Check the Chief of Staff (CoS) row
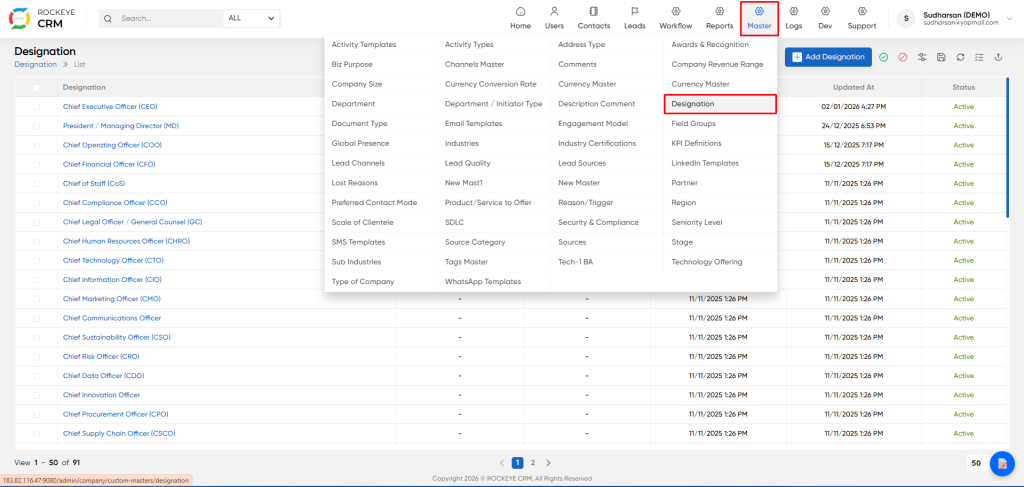 pyautogui.click(x=37, y=183)
